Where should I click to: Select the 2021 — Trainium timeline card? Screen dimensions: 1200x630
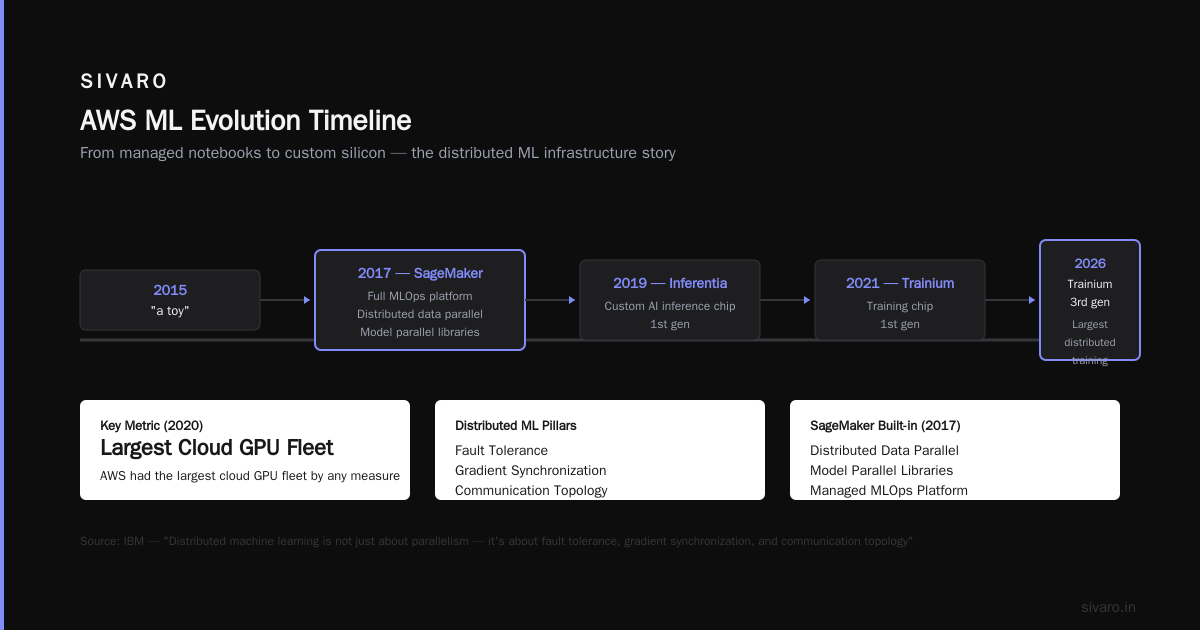(900, 300)
